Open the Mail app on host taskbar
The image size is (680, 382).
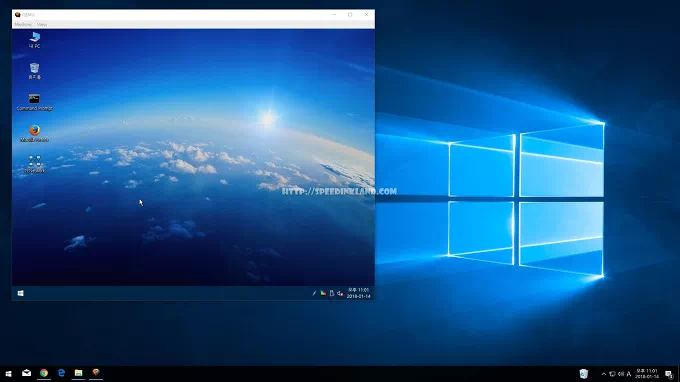coord(26,373)
